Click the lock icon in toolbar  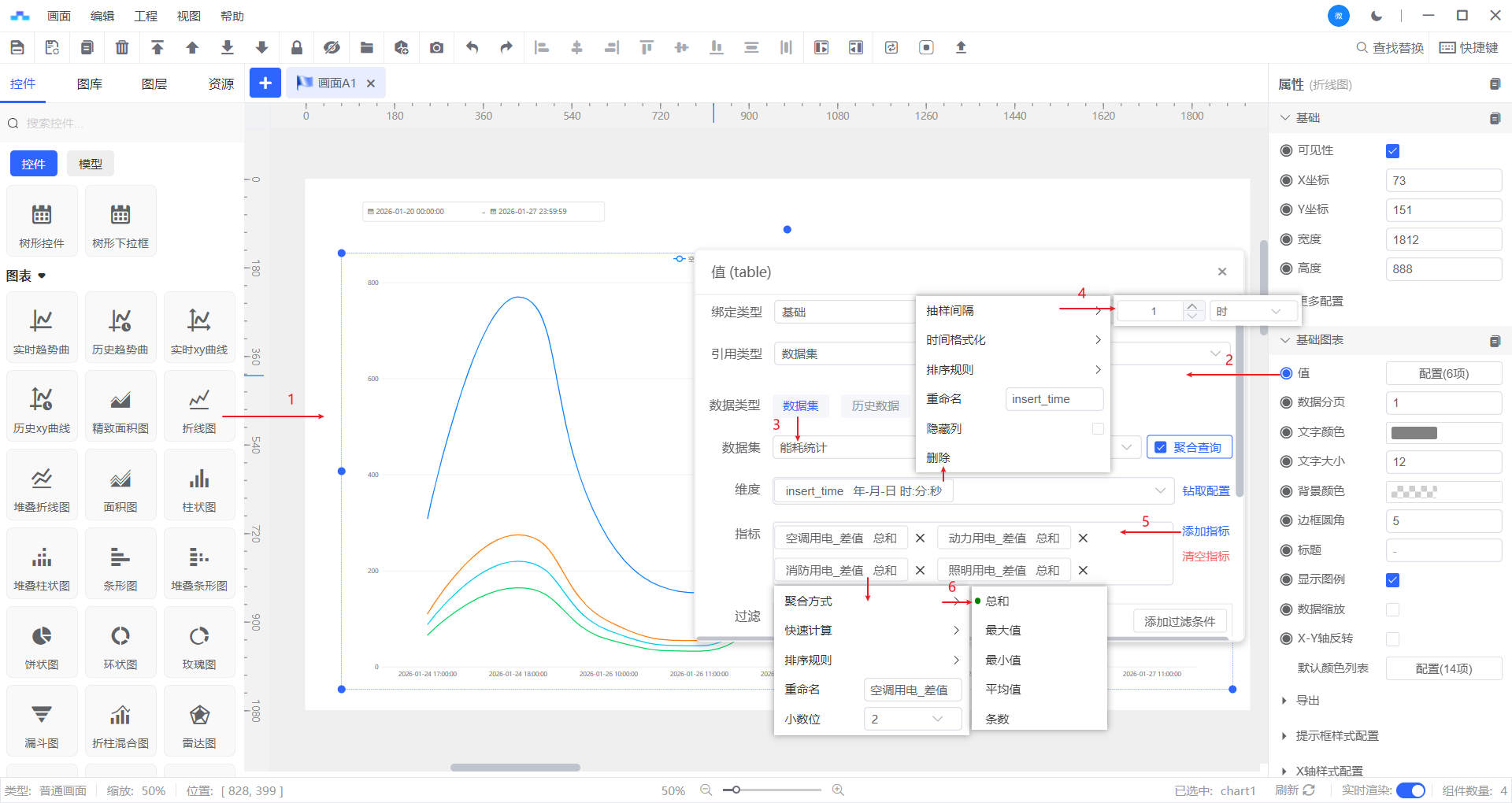tap(297, 48)
